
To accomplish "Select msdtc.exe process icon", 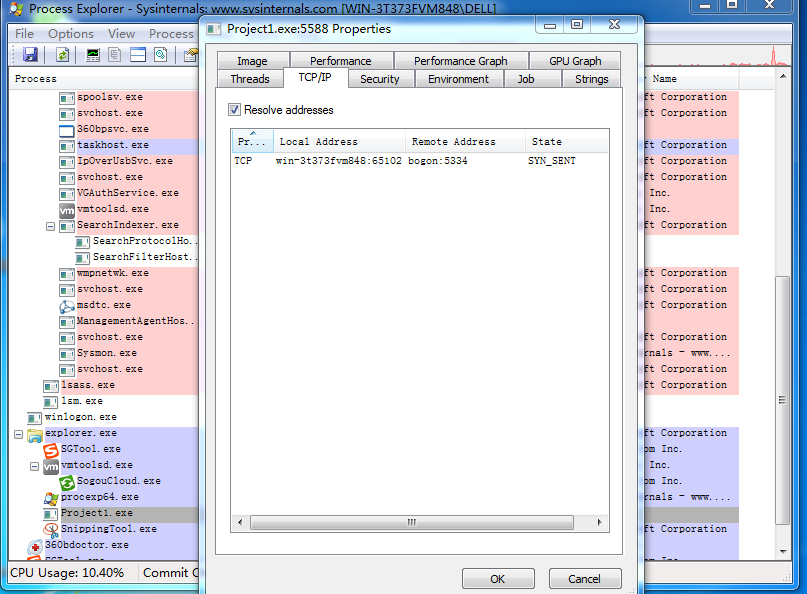I will pyautogui.click(x=67, y=306).
